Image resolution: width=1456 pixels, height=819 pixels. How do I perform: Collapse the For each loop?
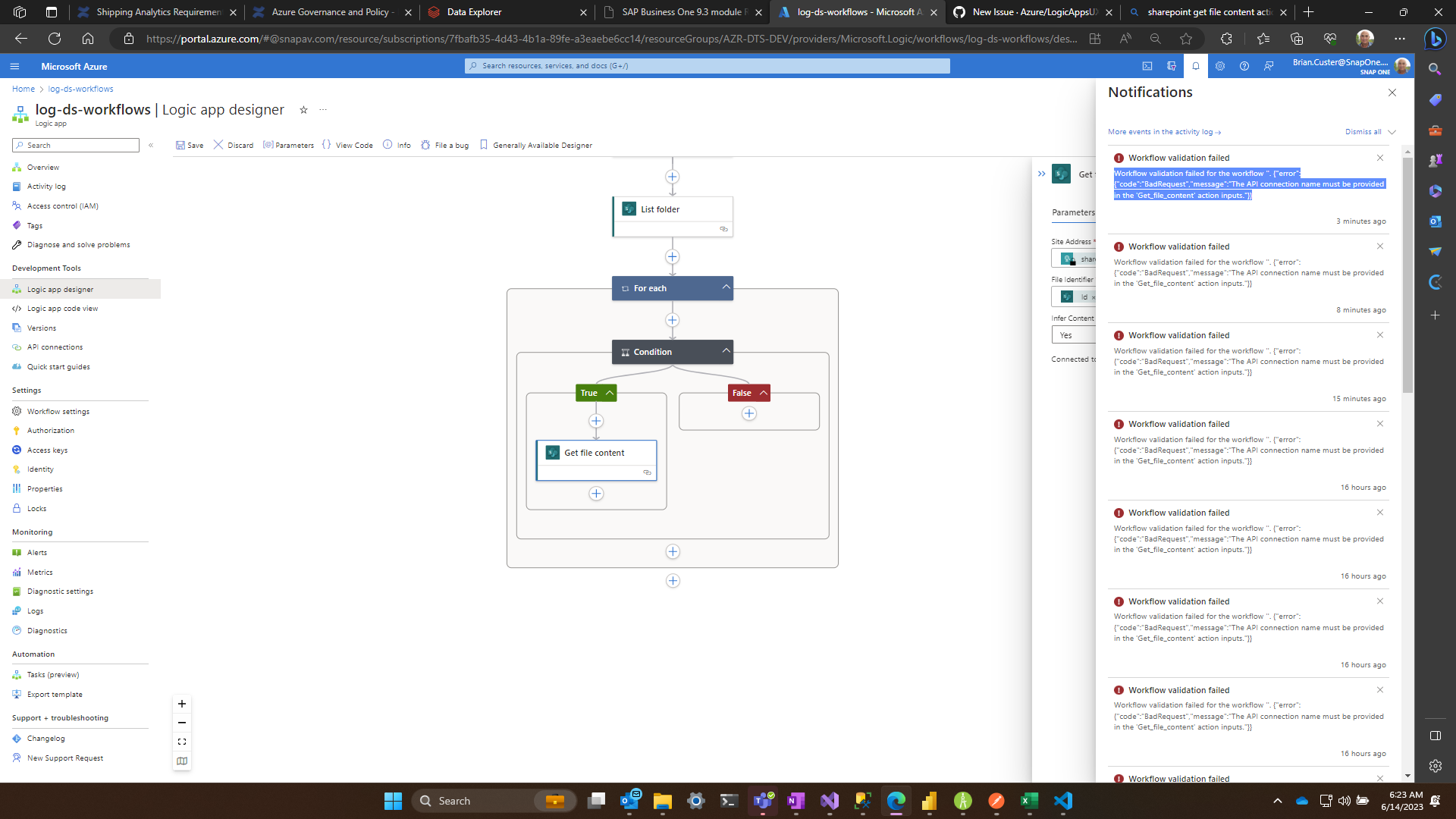[725, 287]
